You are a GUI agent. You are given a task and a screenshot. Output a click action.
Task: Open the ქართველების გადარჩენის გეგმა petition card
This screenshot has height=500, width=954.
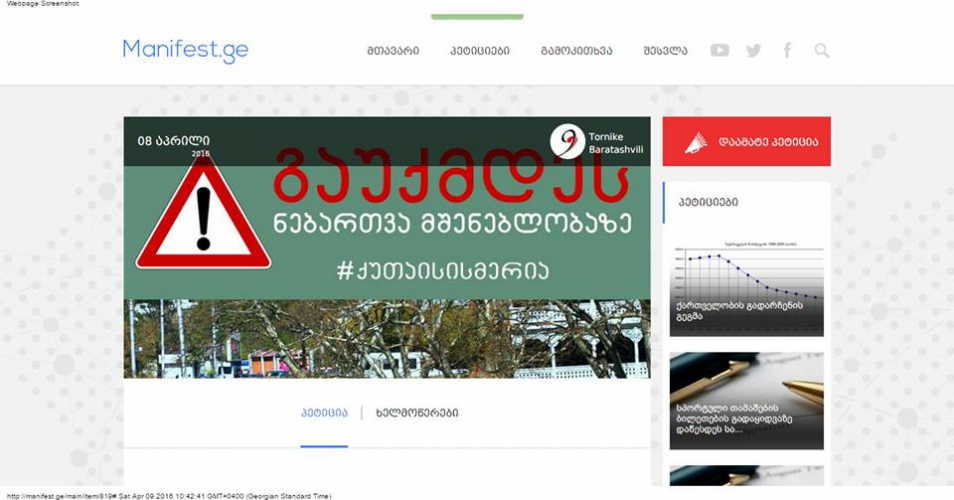pos(747,289)
